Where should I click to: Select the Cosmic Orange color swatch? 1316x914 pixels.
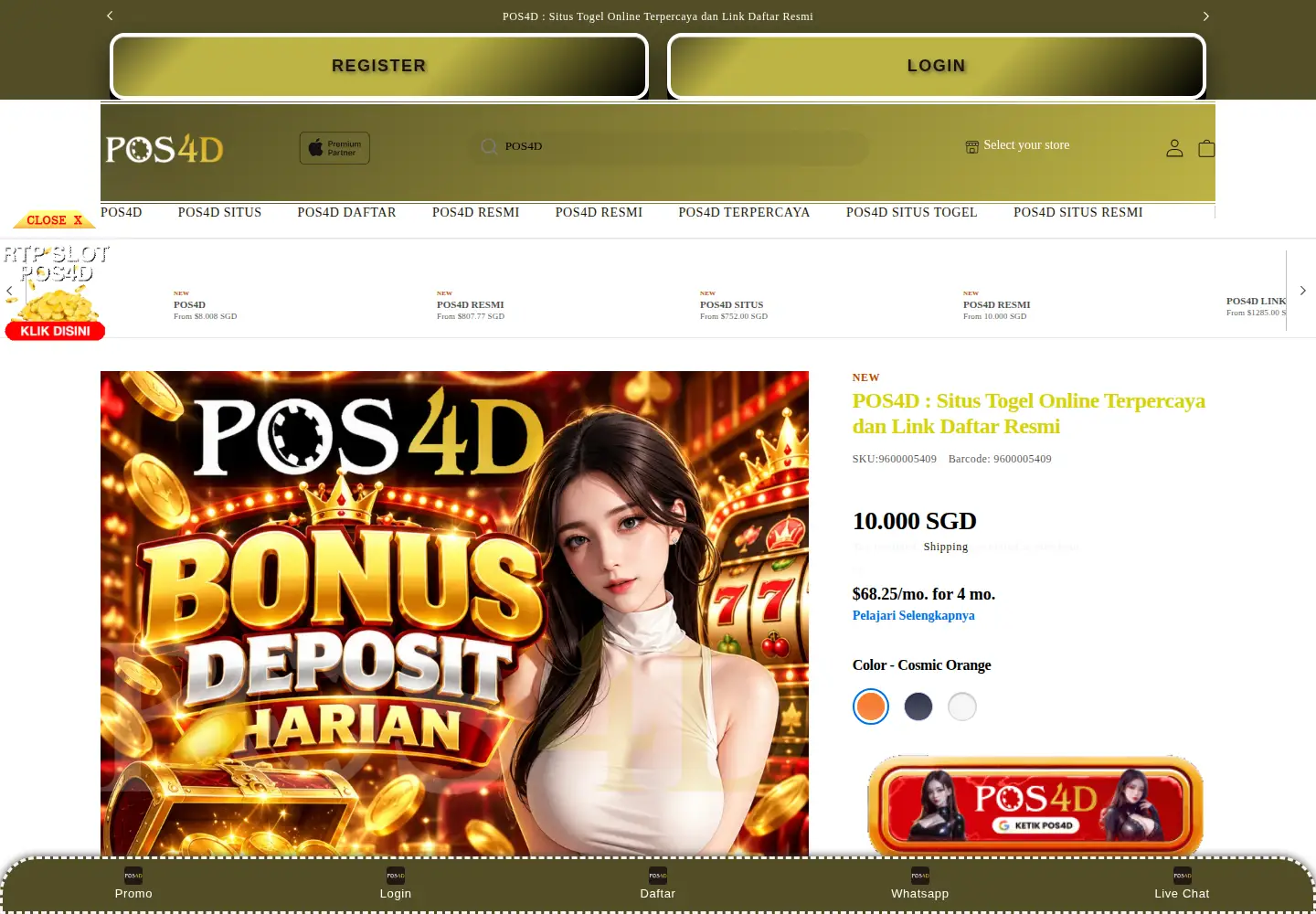(871, 707)
